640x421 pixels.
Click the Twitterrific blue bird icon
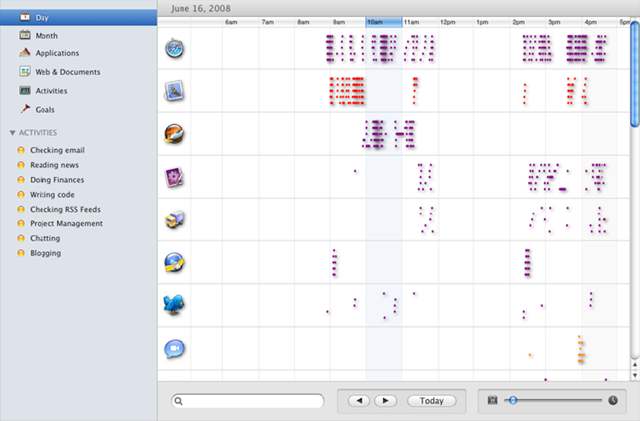pos(174,305)
